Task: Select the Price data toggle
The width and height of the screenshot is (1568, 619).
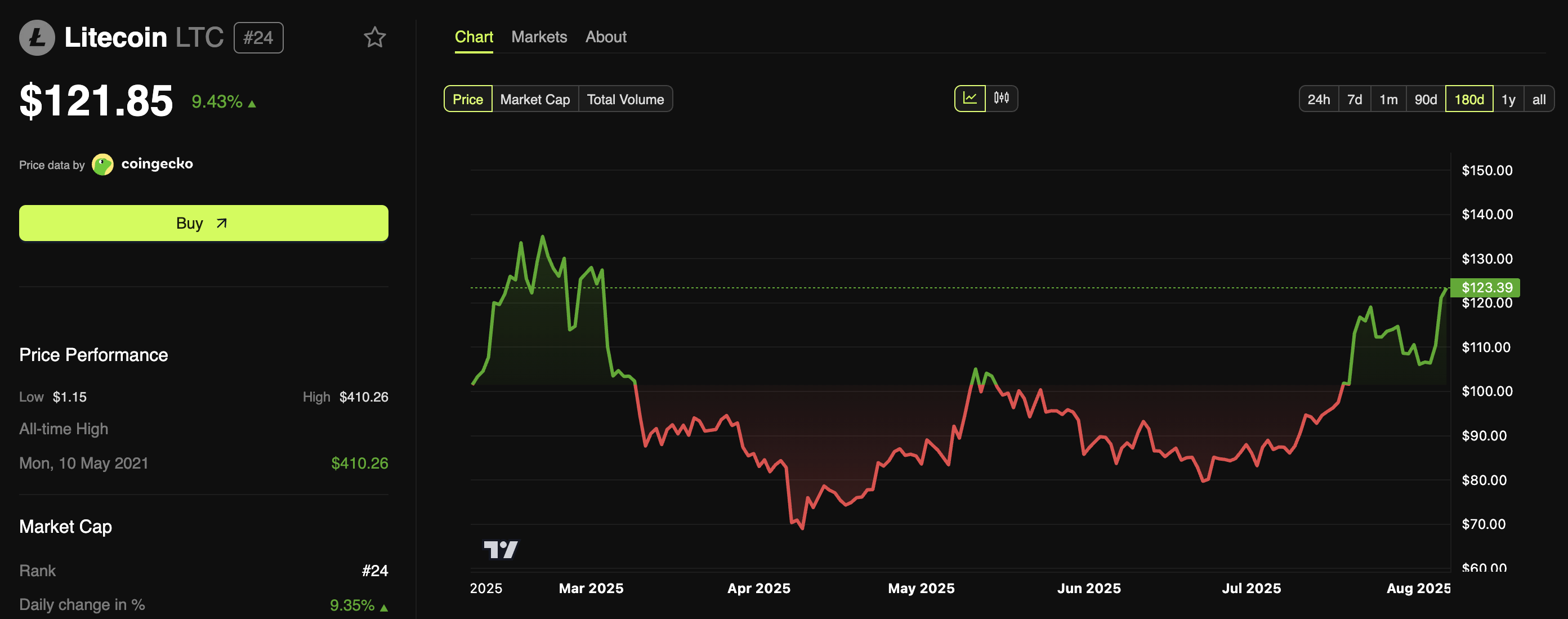Action: (x=467, y=99)
